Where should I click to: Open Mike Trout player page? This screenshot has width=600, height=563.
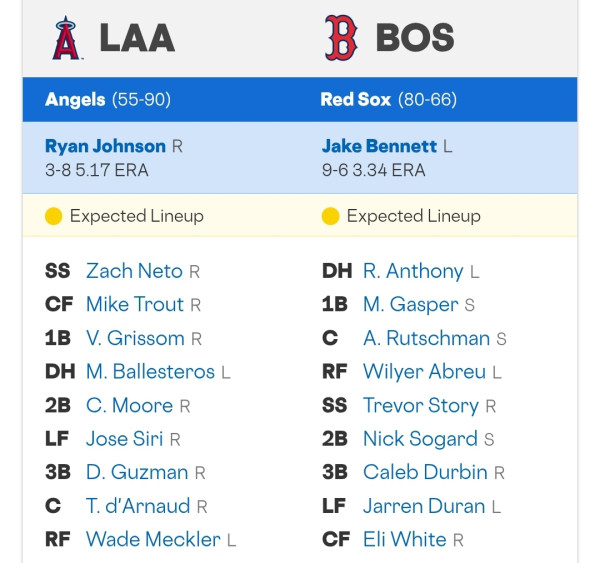(135, 305)
